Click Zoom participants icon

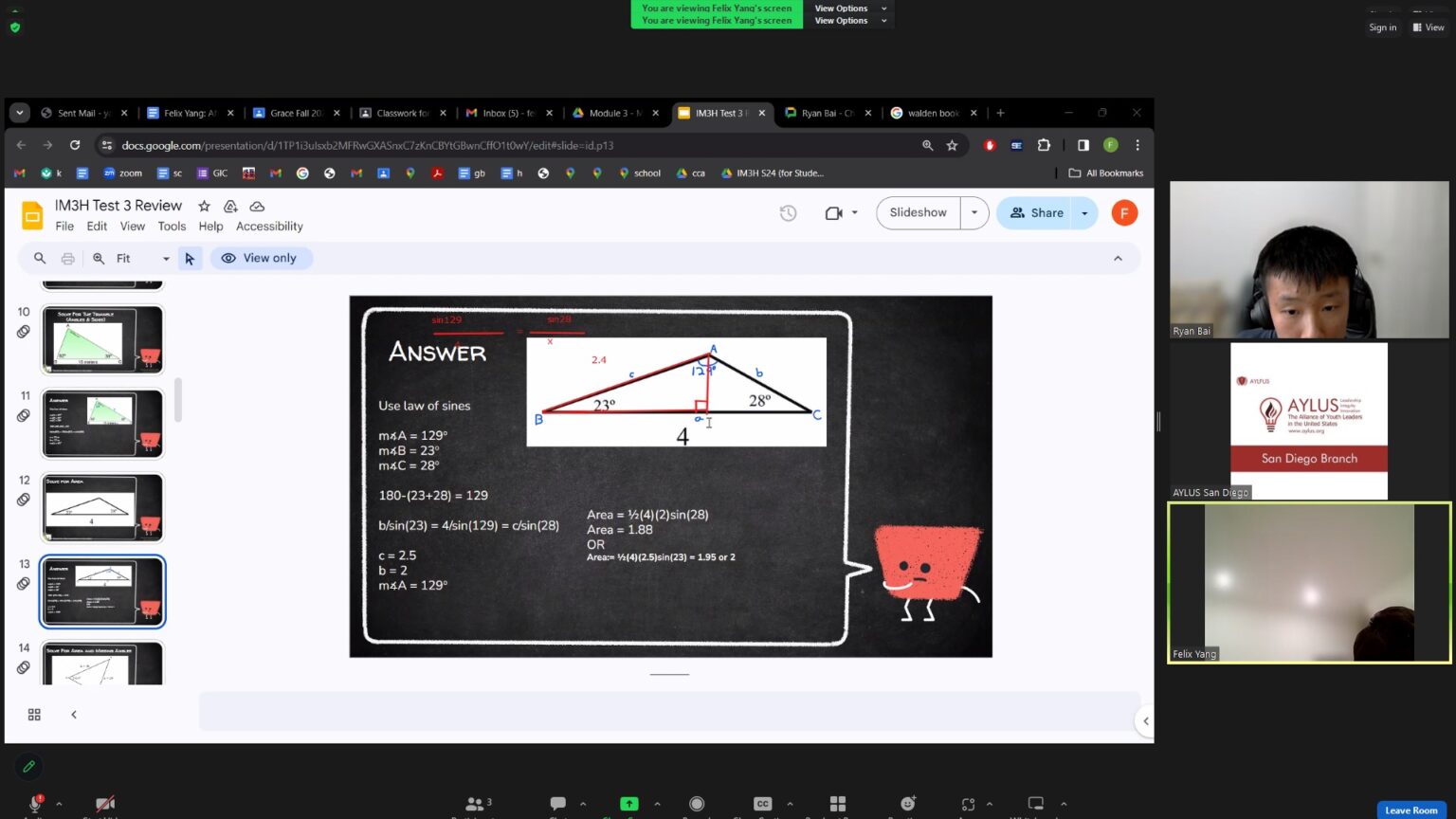(x=475, y=804)
